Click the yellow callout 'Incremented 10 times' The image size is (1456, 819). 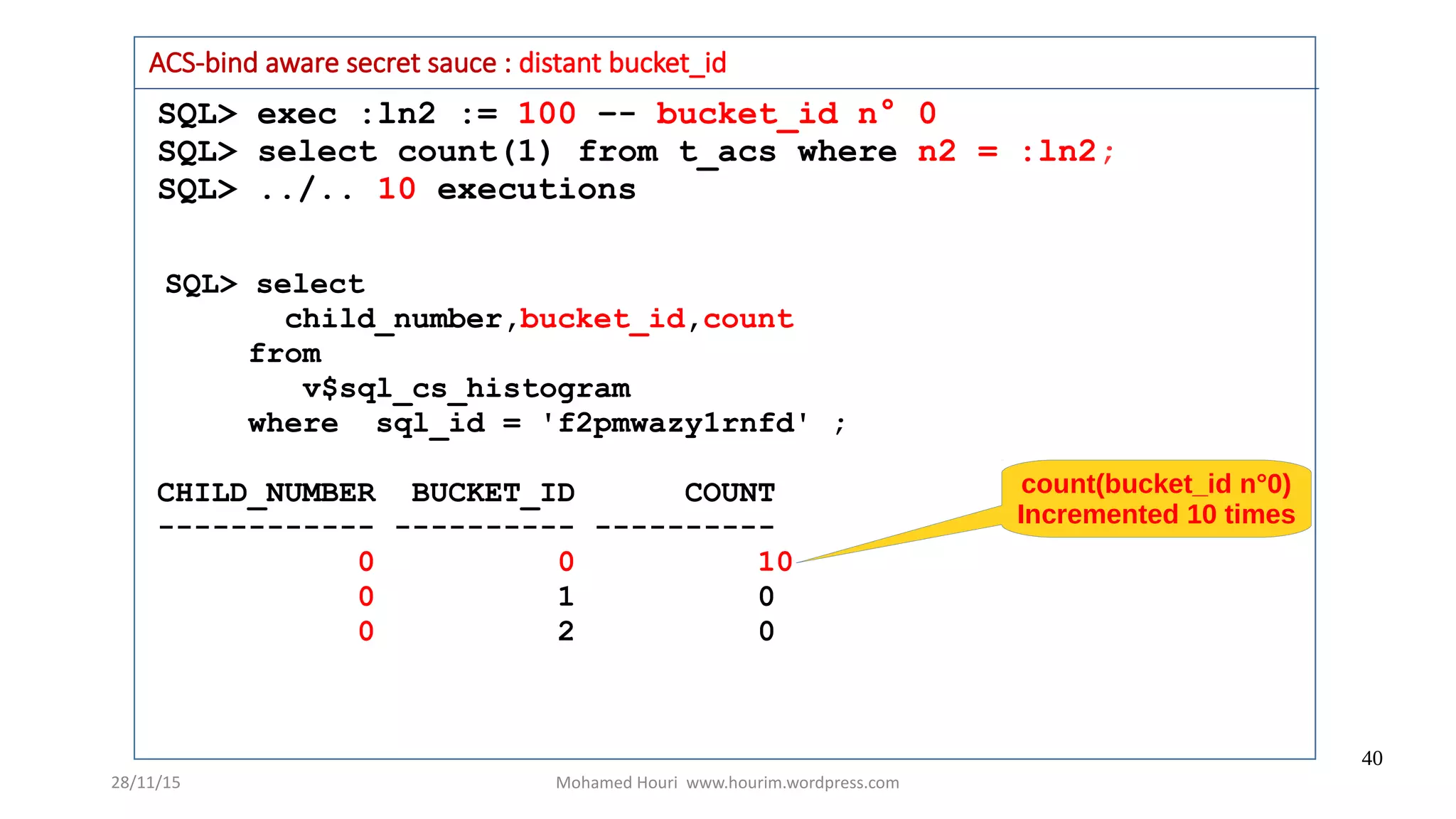(1156, 499)
